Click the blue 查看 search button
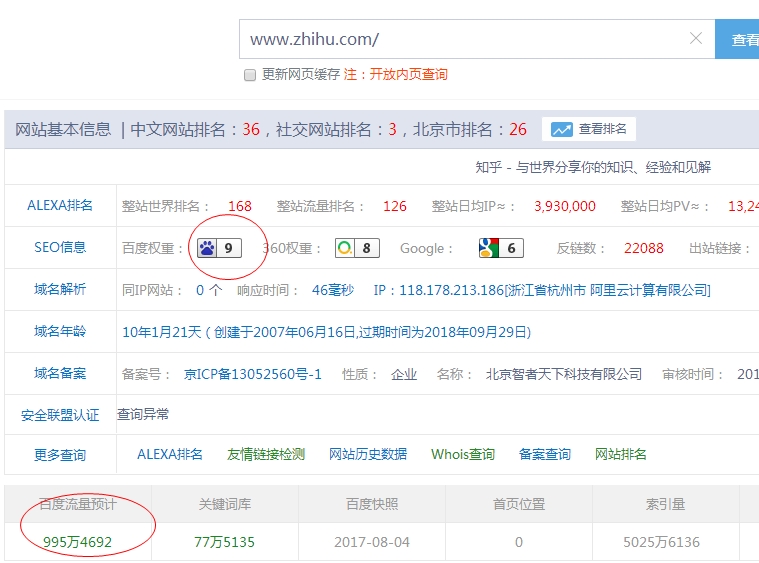The height and width of the screenshot is (563, 759). 737,39
